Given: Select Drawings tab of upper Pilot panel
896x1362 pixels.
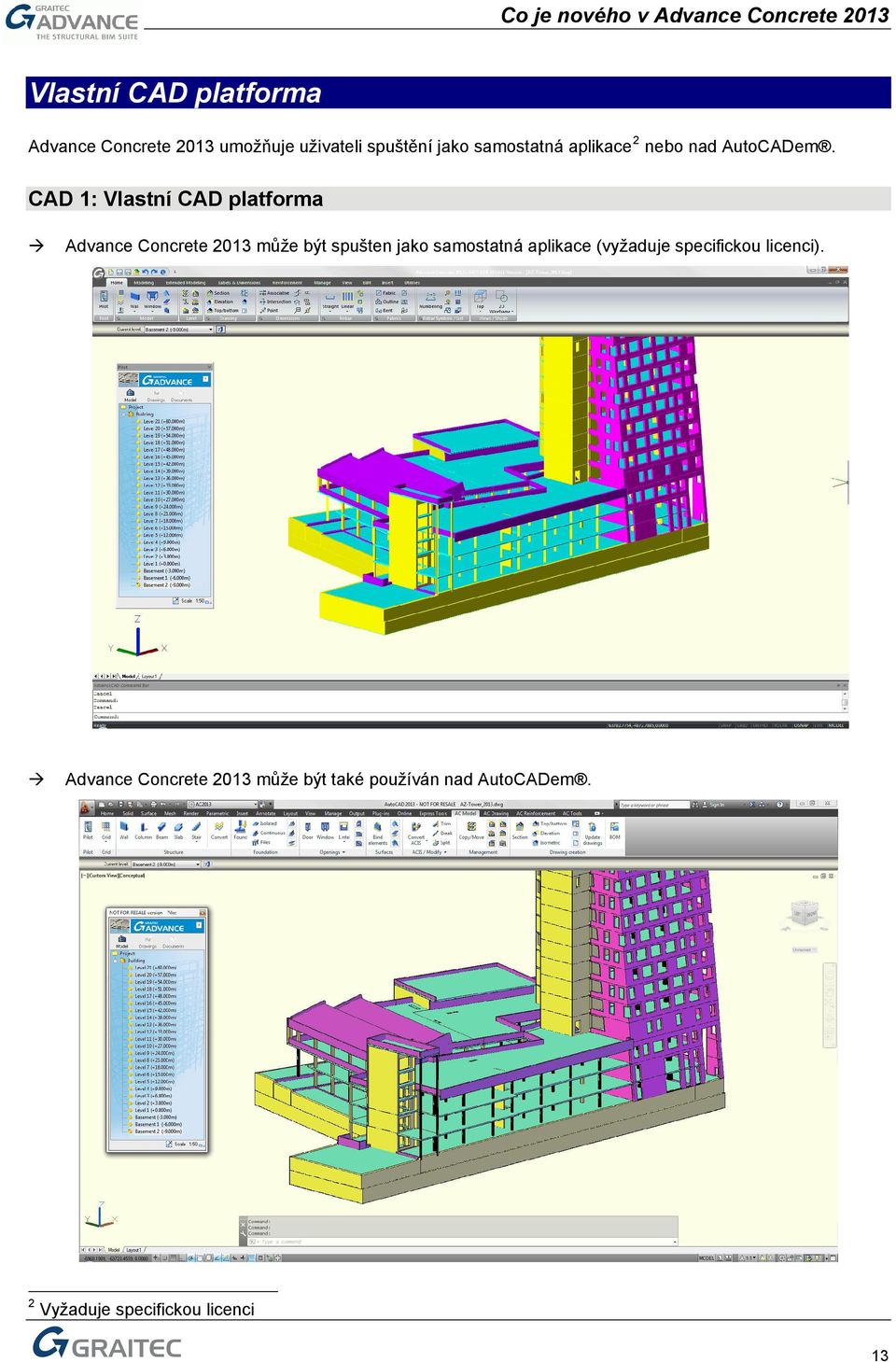Looking at the screenshot, I should coord(156,396).
